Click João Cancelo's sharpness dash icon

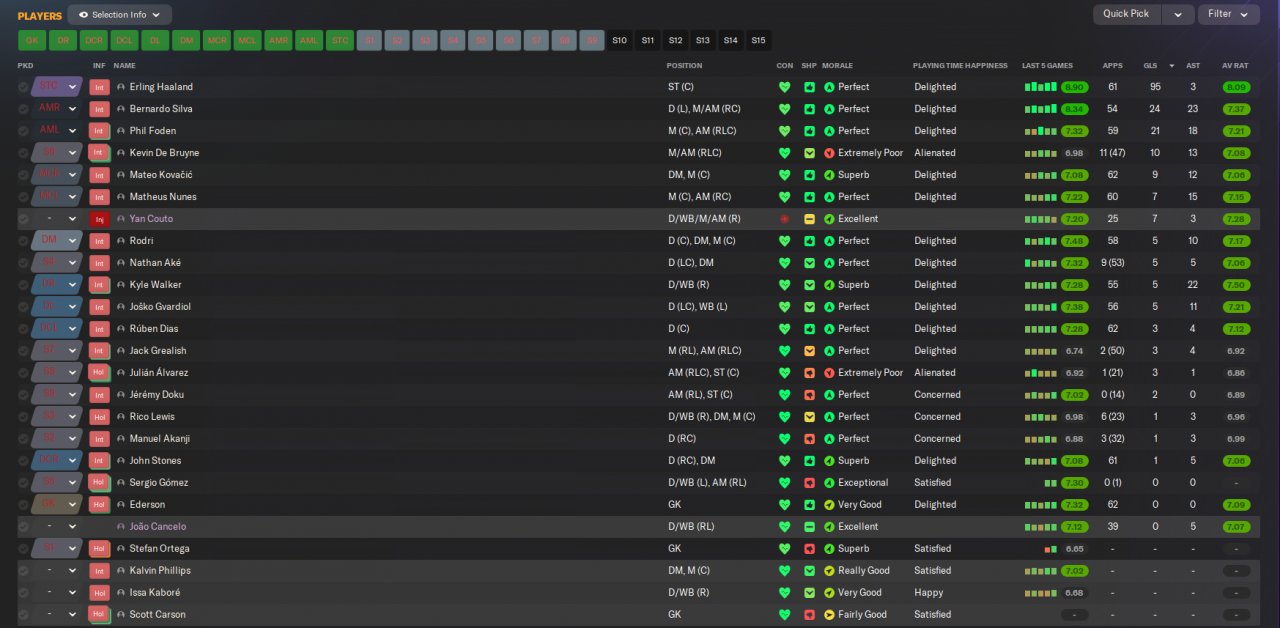pos(809,527)
